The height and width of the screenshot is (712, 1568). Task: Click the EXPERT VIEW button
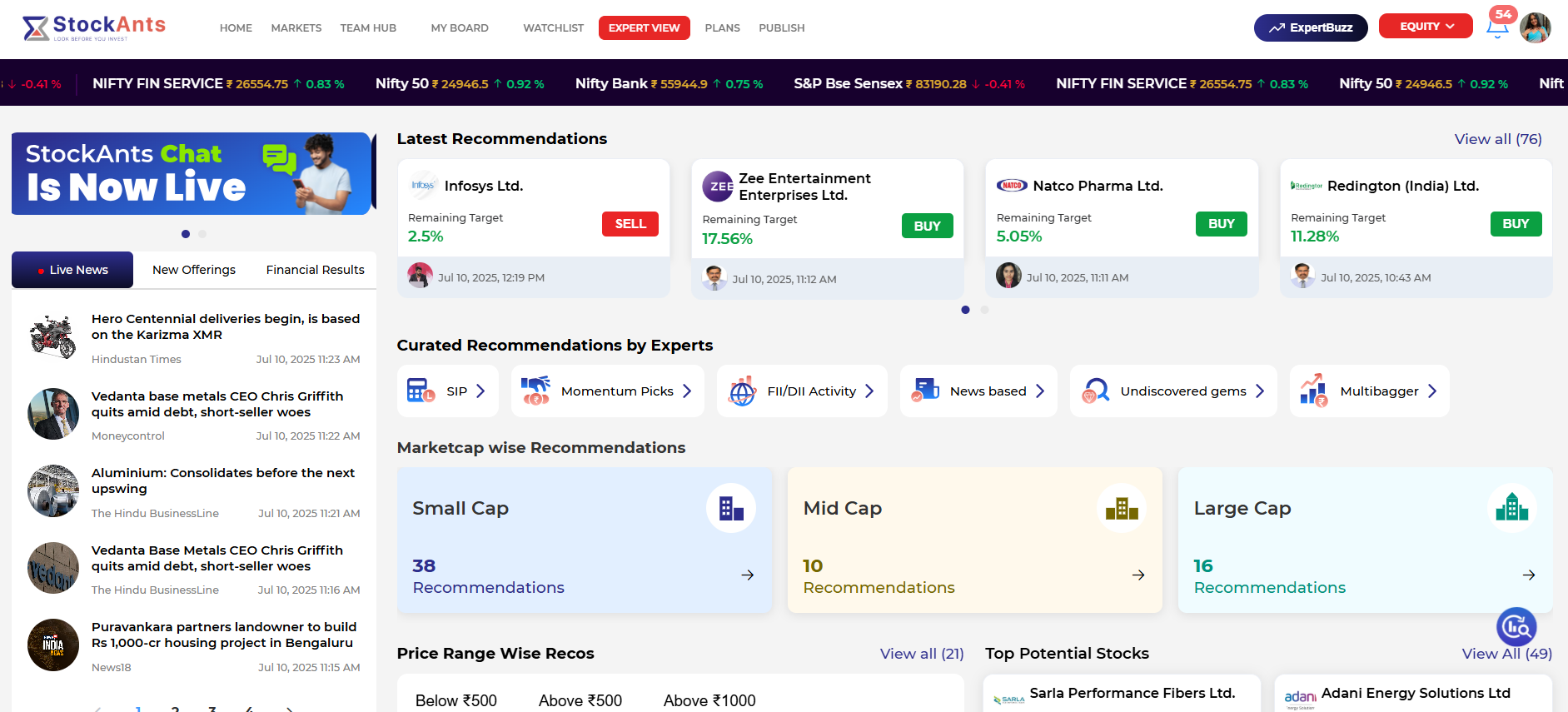click(644, 27)
